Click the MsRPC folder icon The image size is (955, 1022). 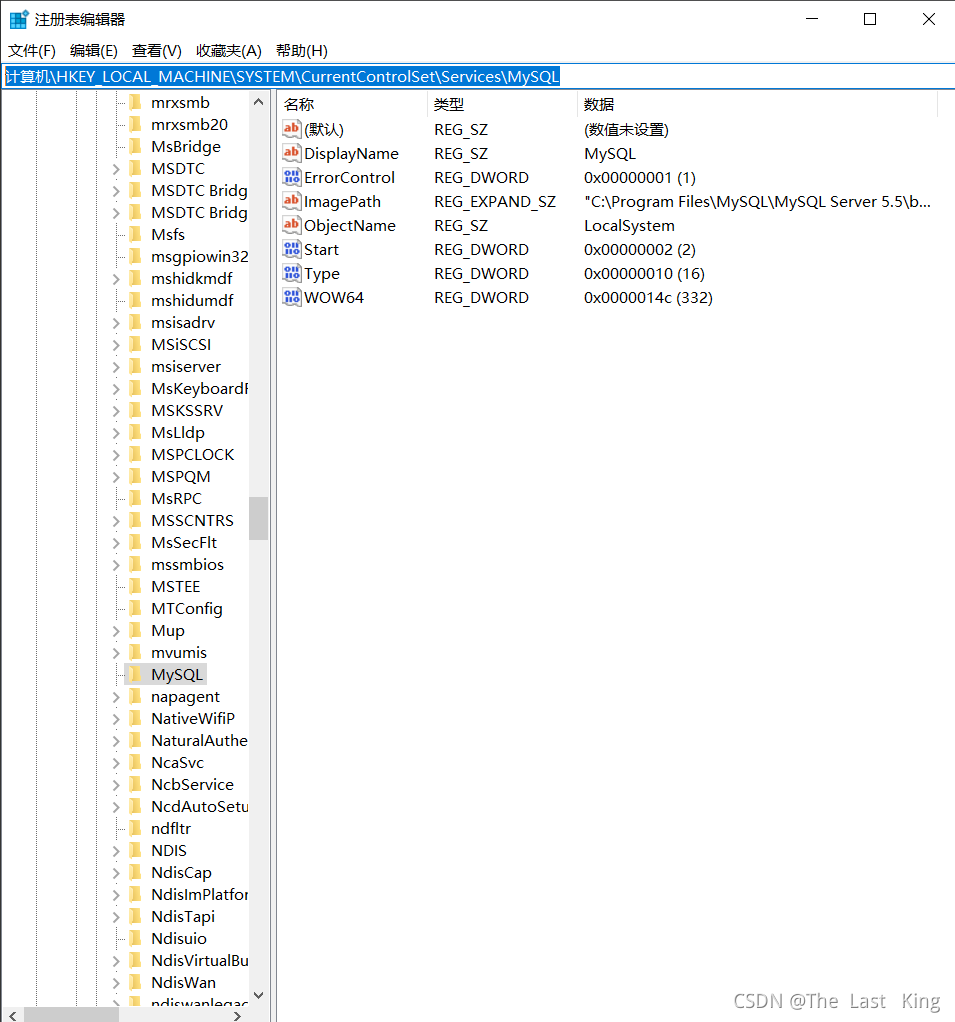click(x=136, y=498)
